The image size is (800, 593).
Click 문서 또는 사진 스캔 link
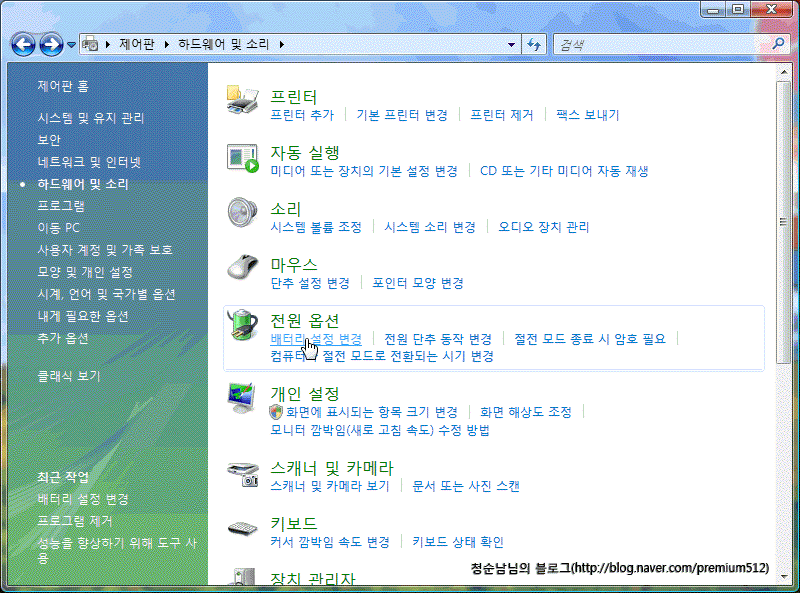tap(466, 486)
